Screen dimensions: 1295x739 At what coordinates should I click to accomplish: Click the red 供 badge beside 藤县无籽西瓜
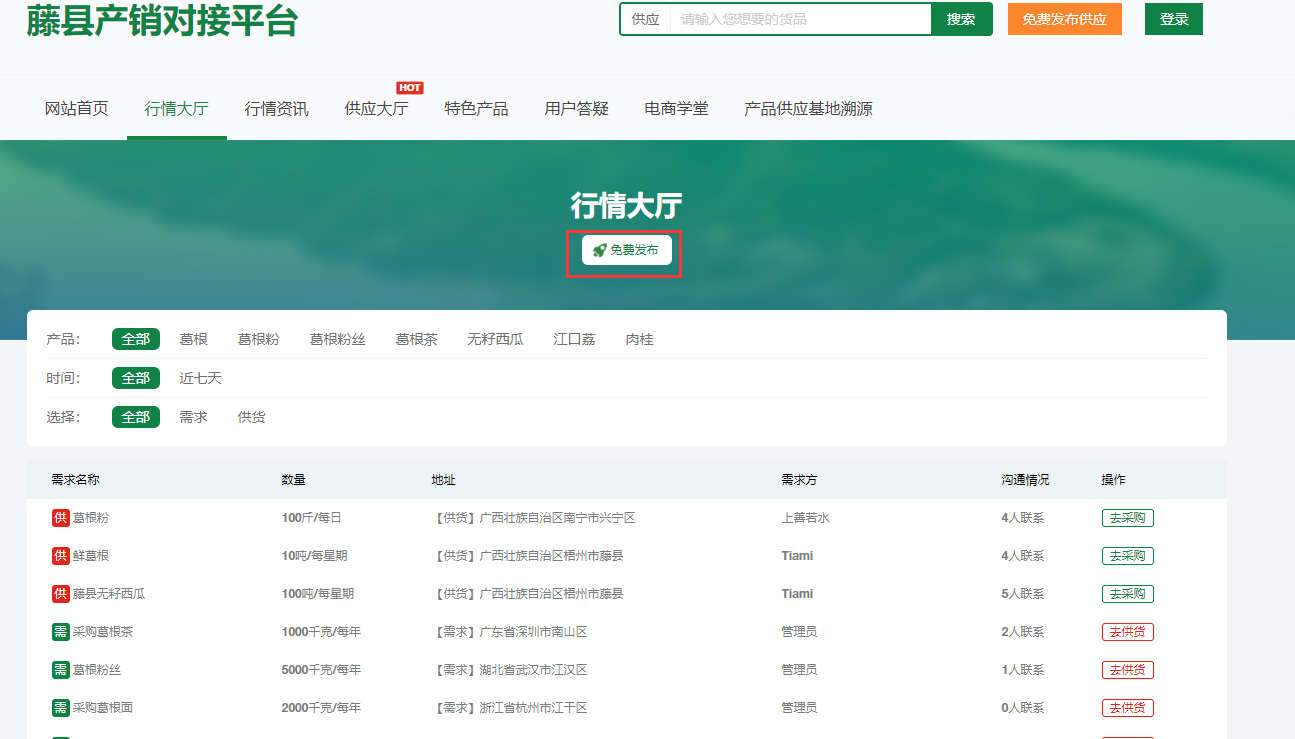coord(60,594)
